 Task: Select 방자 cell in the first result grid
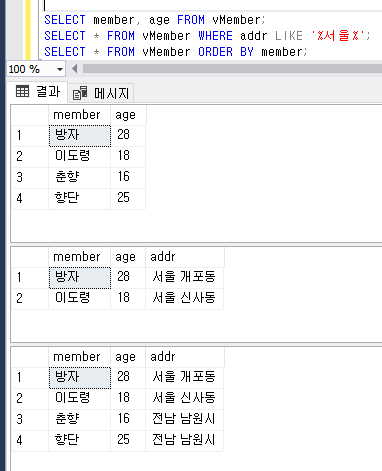tap(80, 136)
